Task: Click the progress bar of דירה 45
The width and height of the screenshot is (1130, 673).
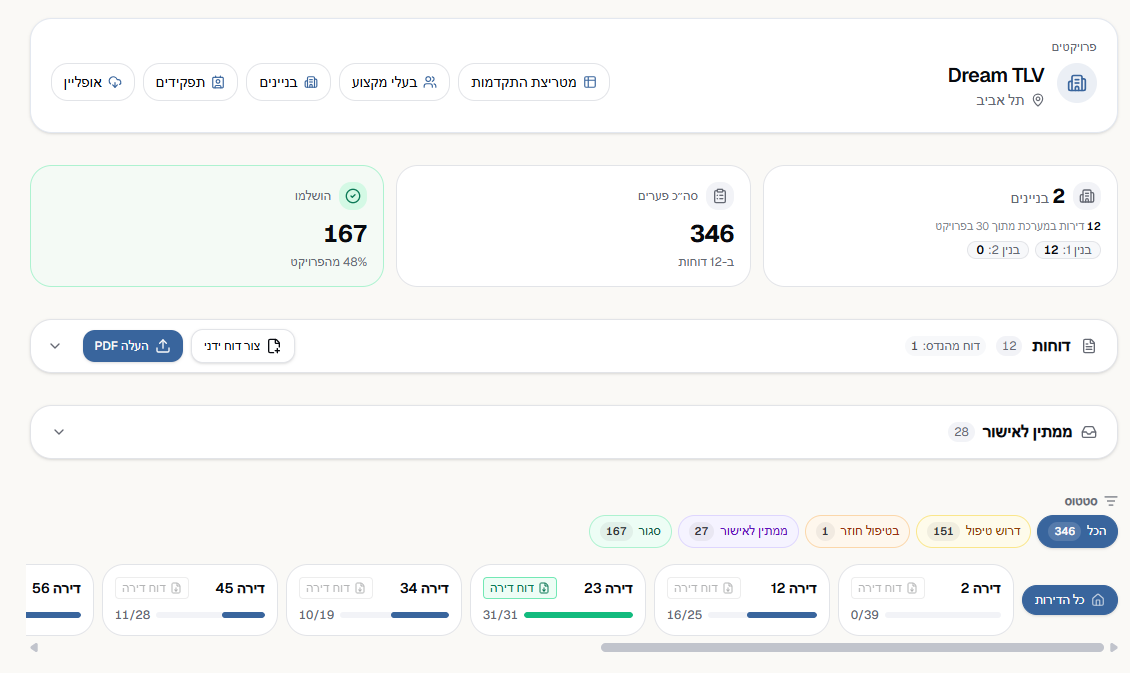Action: click(210, 615)
